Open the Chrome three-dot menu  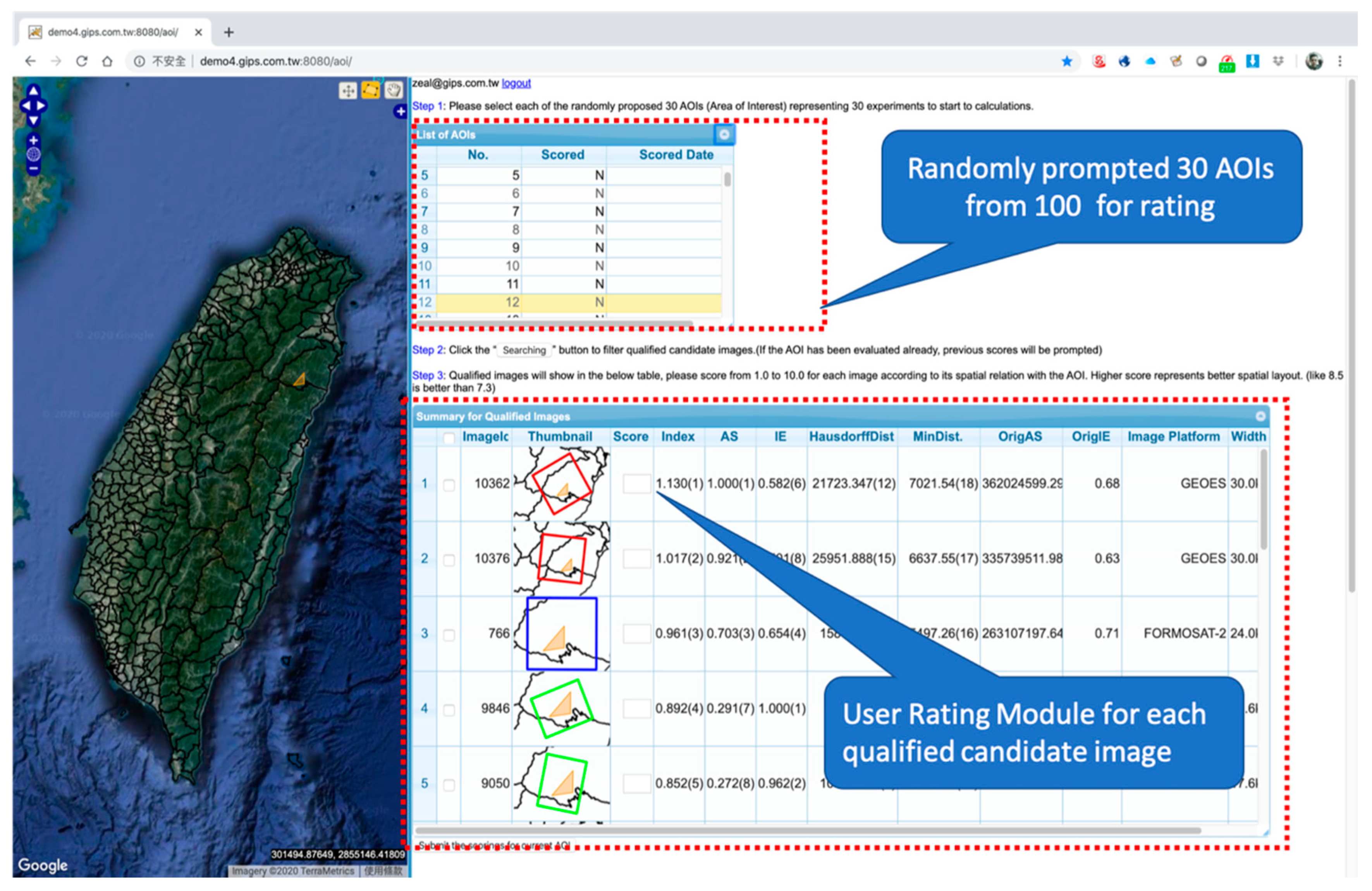pos(1340,60)
